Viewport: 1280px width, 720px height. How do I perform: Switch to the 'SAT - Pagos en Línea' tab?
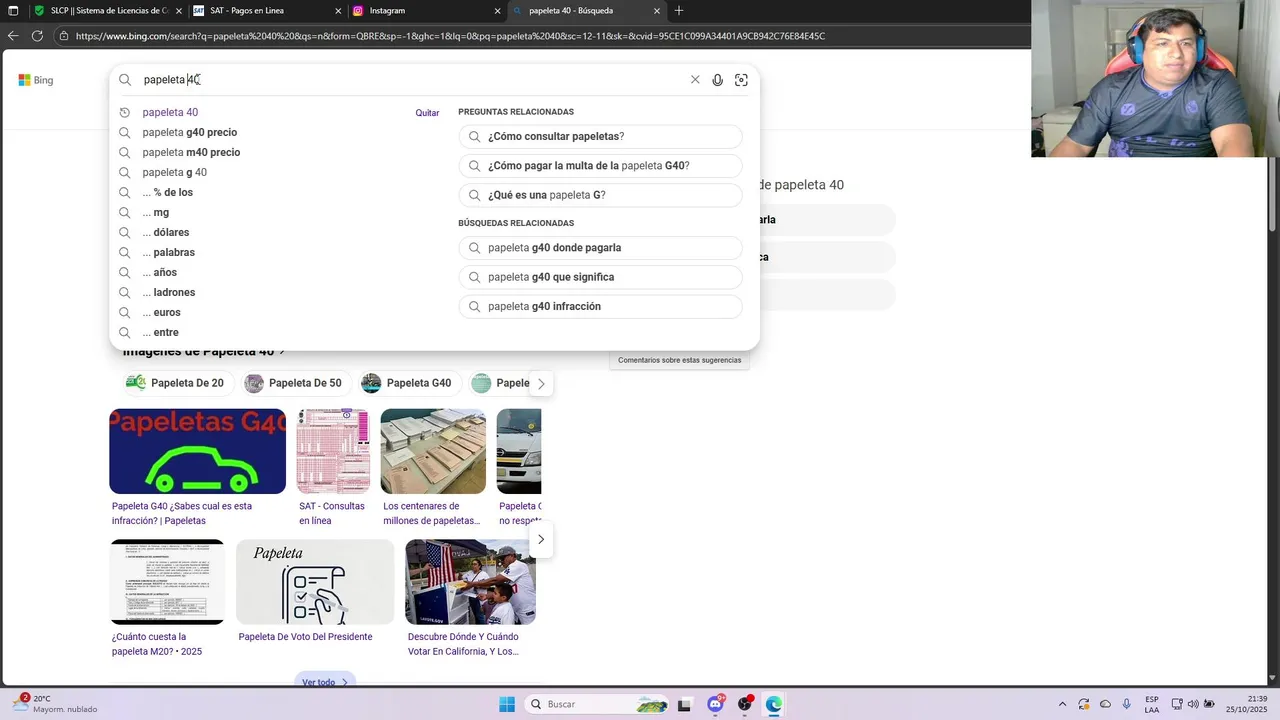point(264,11)
